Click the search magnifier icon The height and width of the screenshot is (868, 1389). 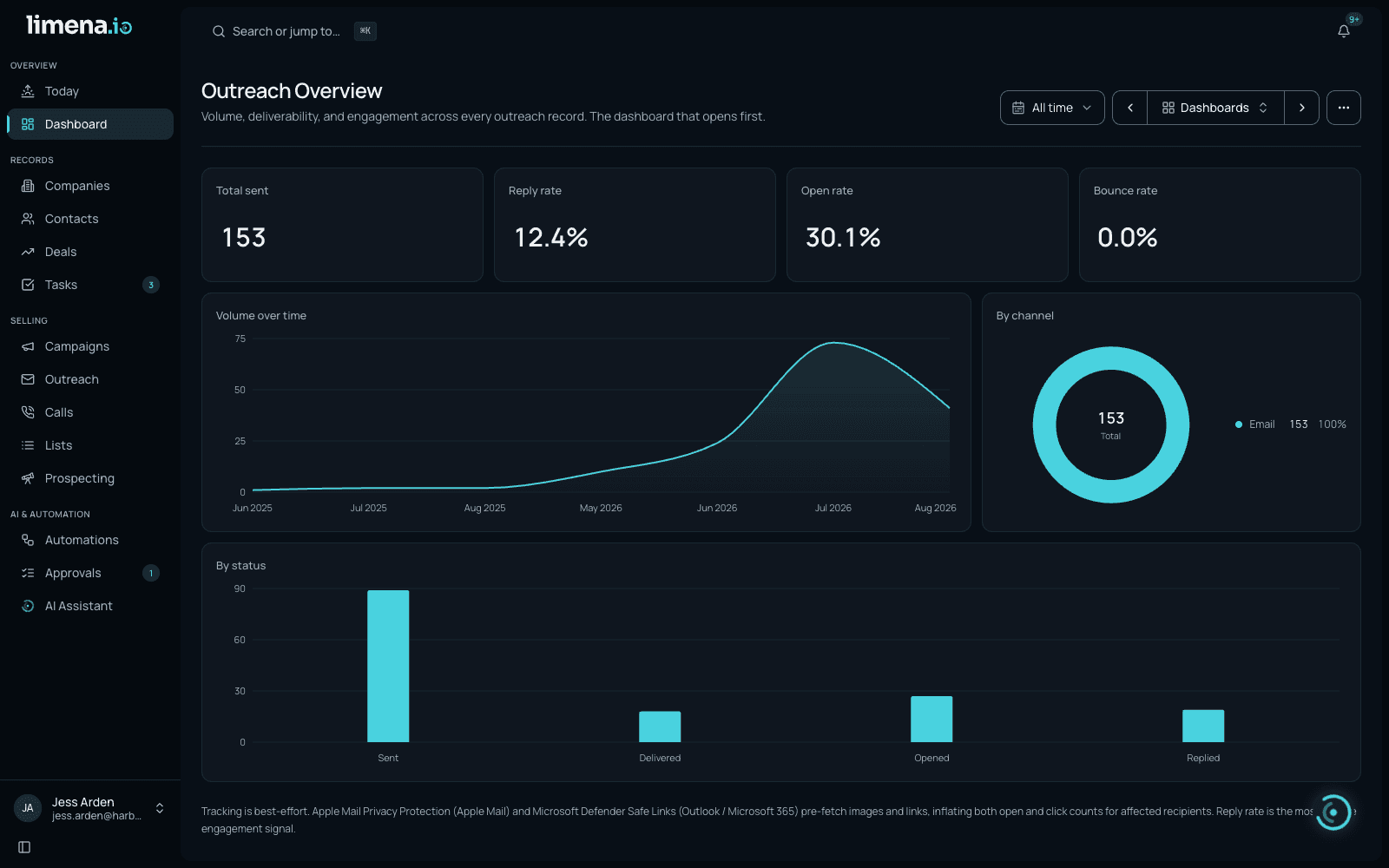[x=219, y=31]
